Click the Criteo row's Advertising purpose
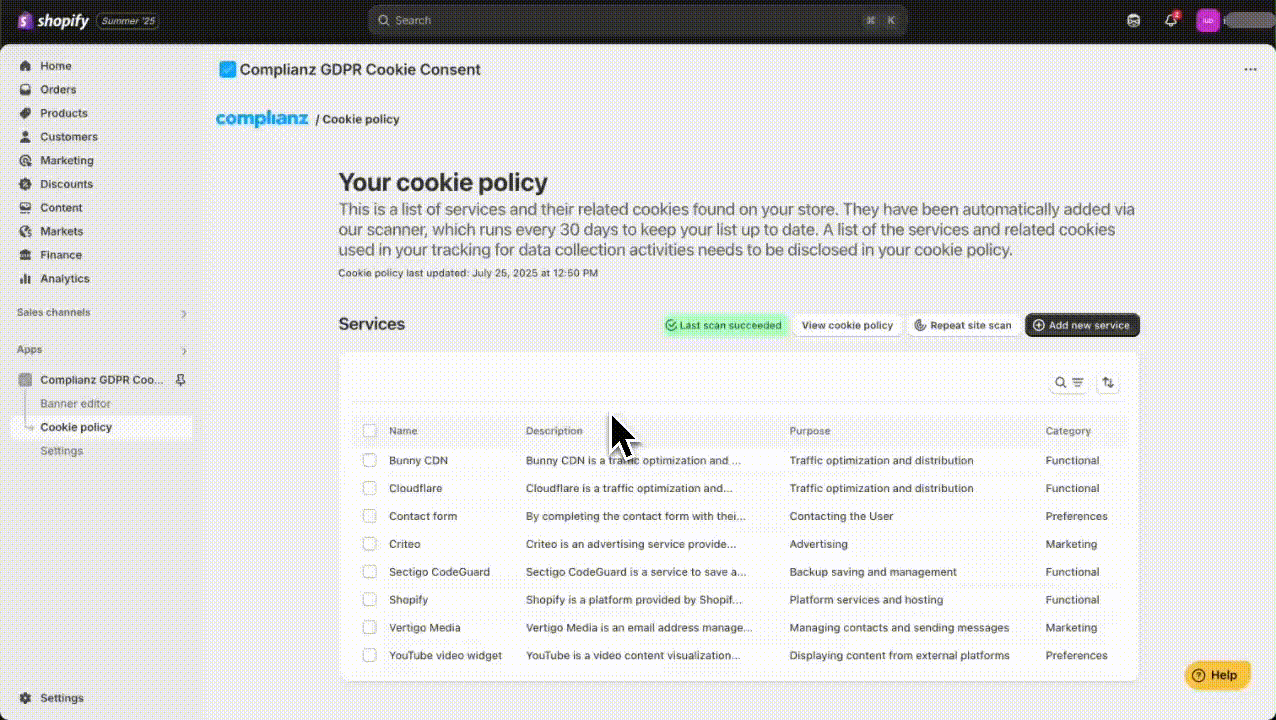 [x=819, y=544]
